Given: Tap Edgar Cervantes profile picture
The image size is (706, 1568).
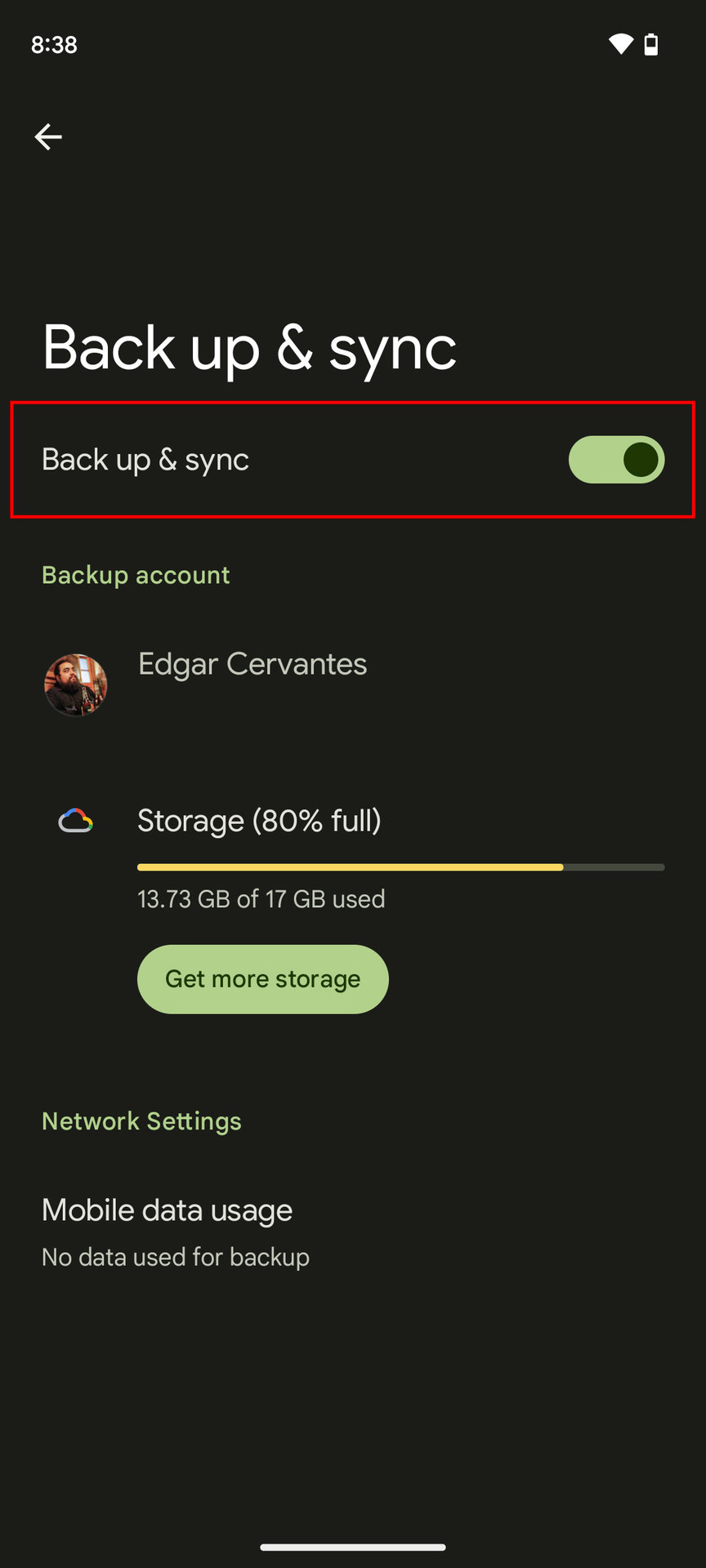Looking at the screenshot, I should pos(75,684).
